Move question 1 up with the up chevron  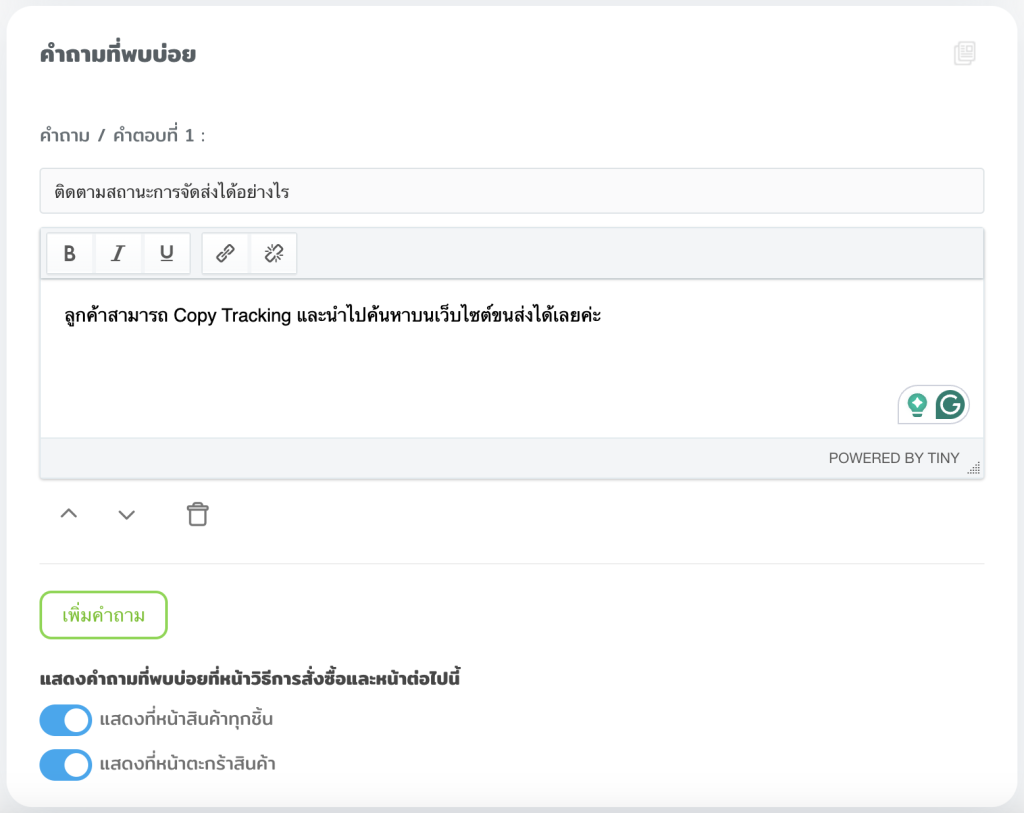point(69,515)
